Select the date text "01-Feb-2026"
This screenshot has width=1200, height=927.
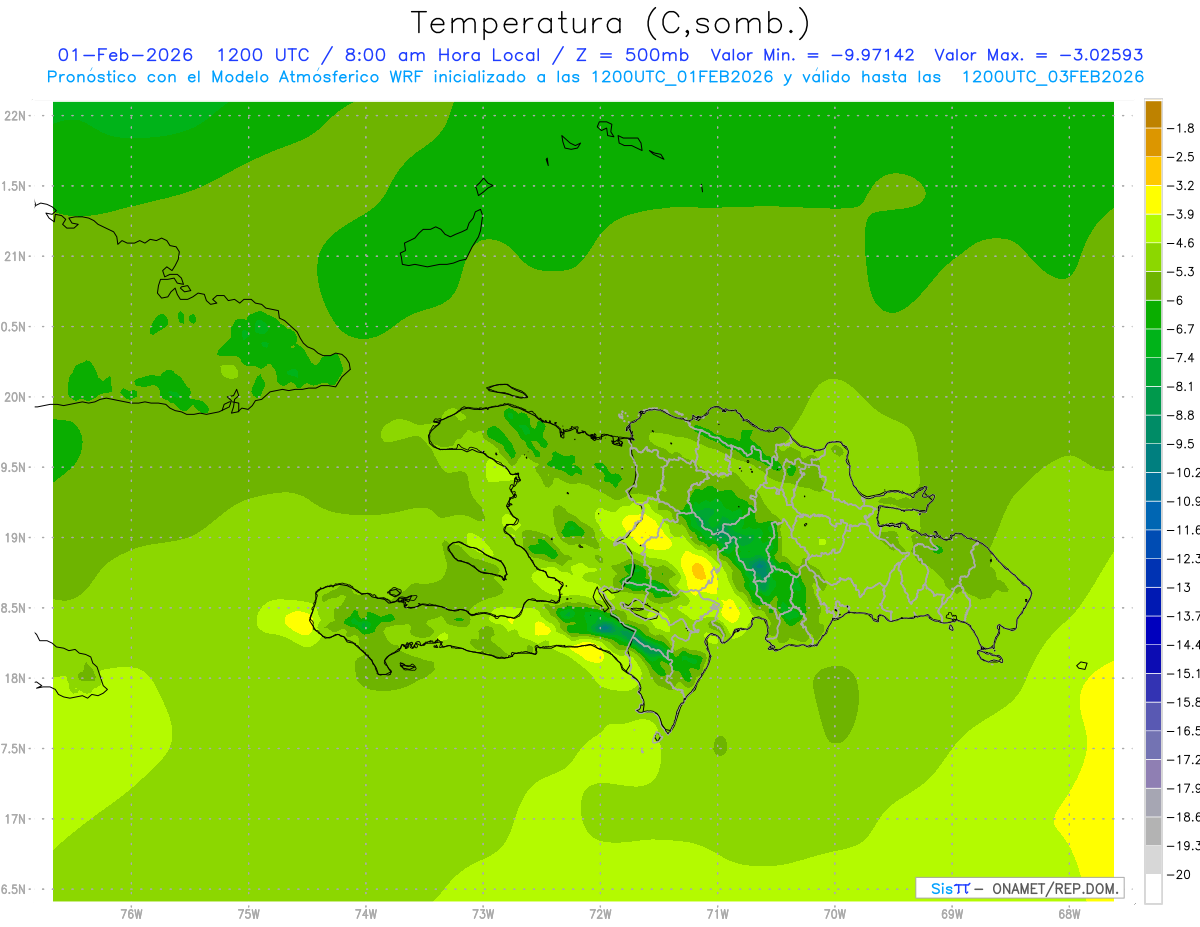pyautogui.click(x=126, y=55)
